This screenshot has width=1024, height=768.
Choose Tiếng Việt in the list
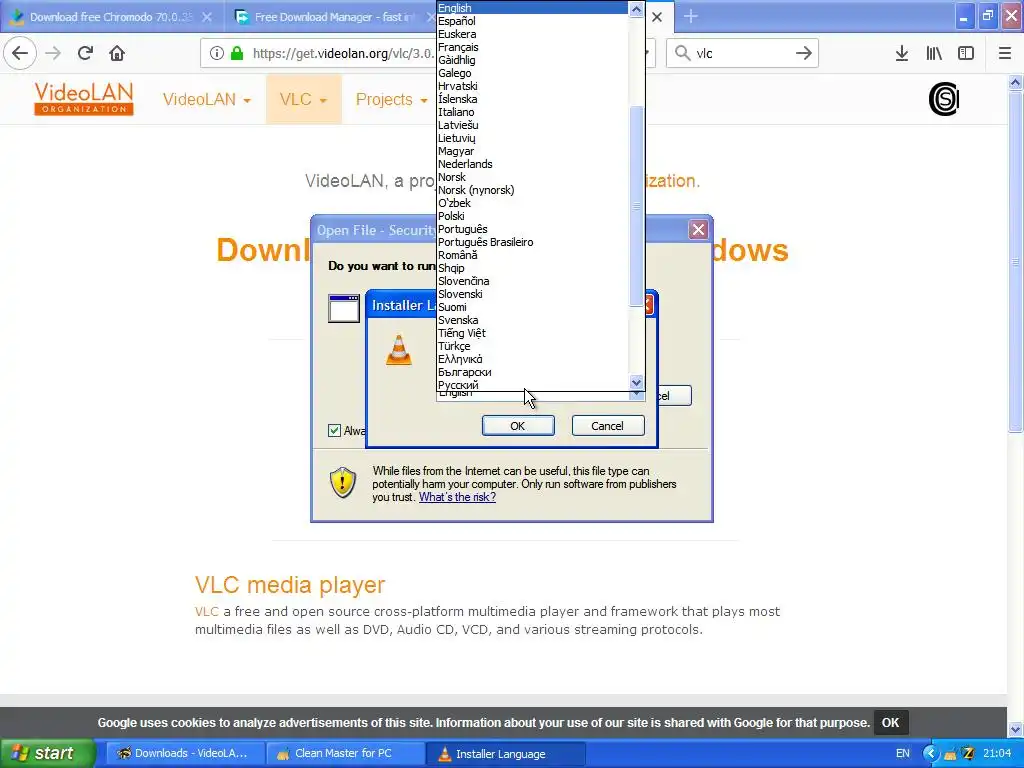[532, 333]
